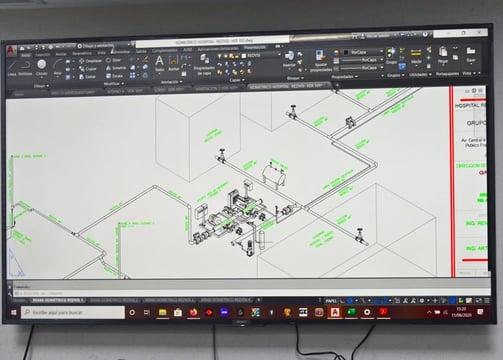Select the Acotar dimension tool
503x360 pixels.
point(174,64)
